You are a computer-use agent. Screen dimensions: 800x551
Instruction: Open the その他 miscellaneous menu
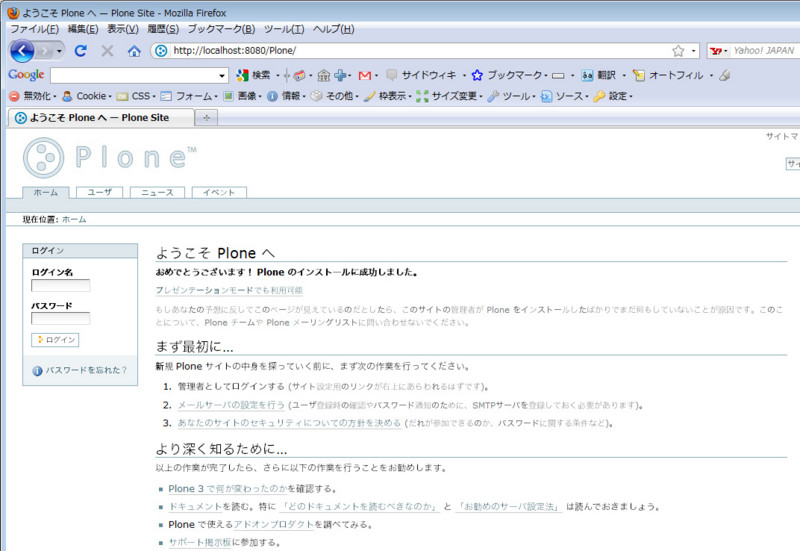tap(334, 96)
